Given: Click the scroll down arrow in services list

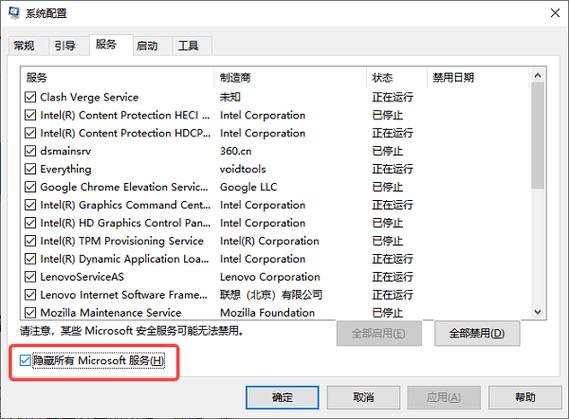Looking at the screenshot, I should [x=538, y=312].
